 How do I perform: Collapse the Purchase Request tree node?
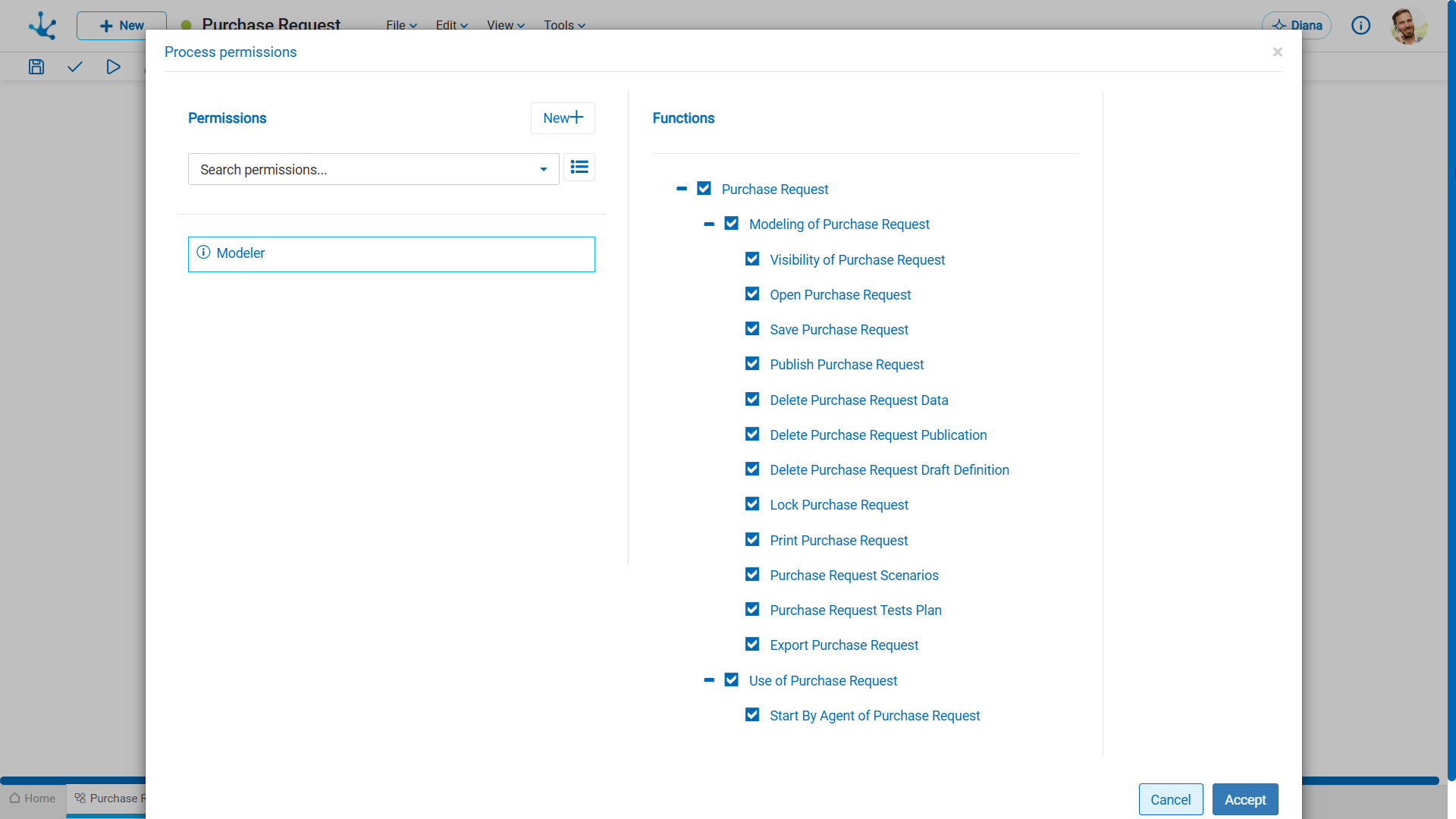pos(682,188)
